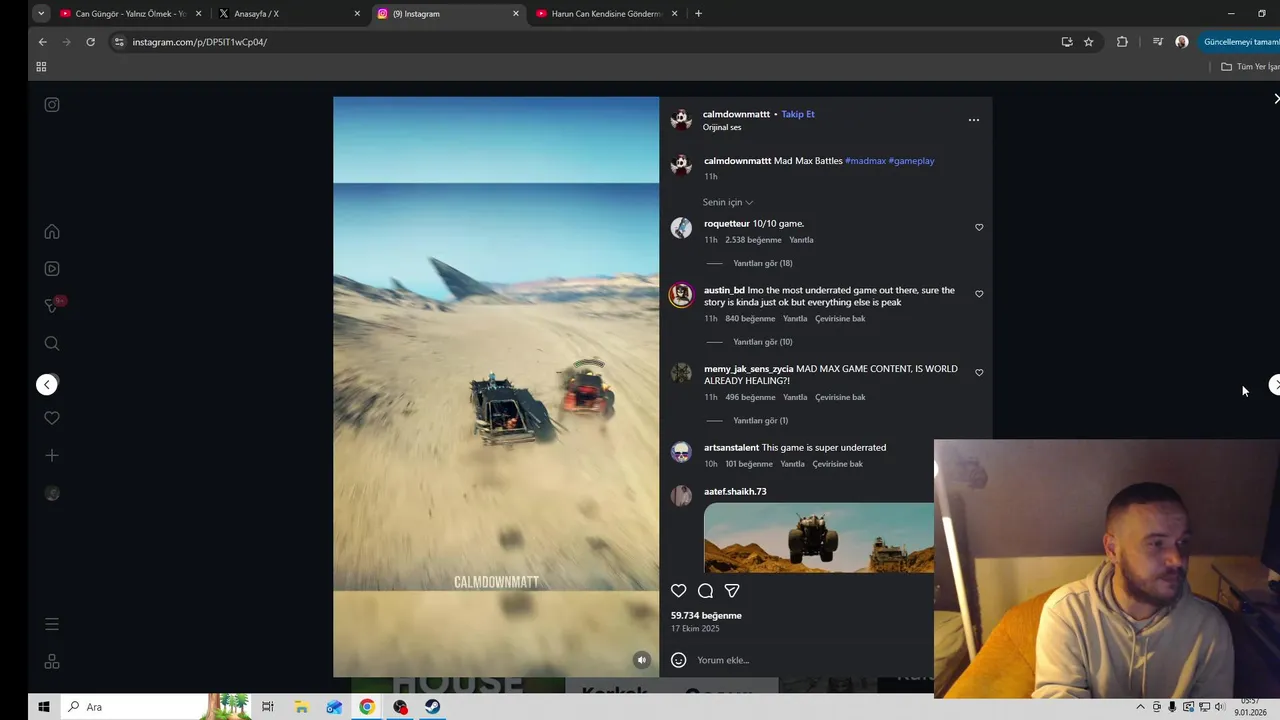Open 'Senin için' comment sort dropdown

pyautogui.click(x=728, y=202)
